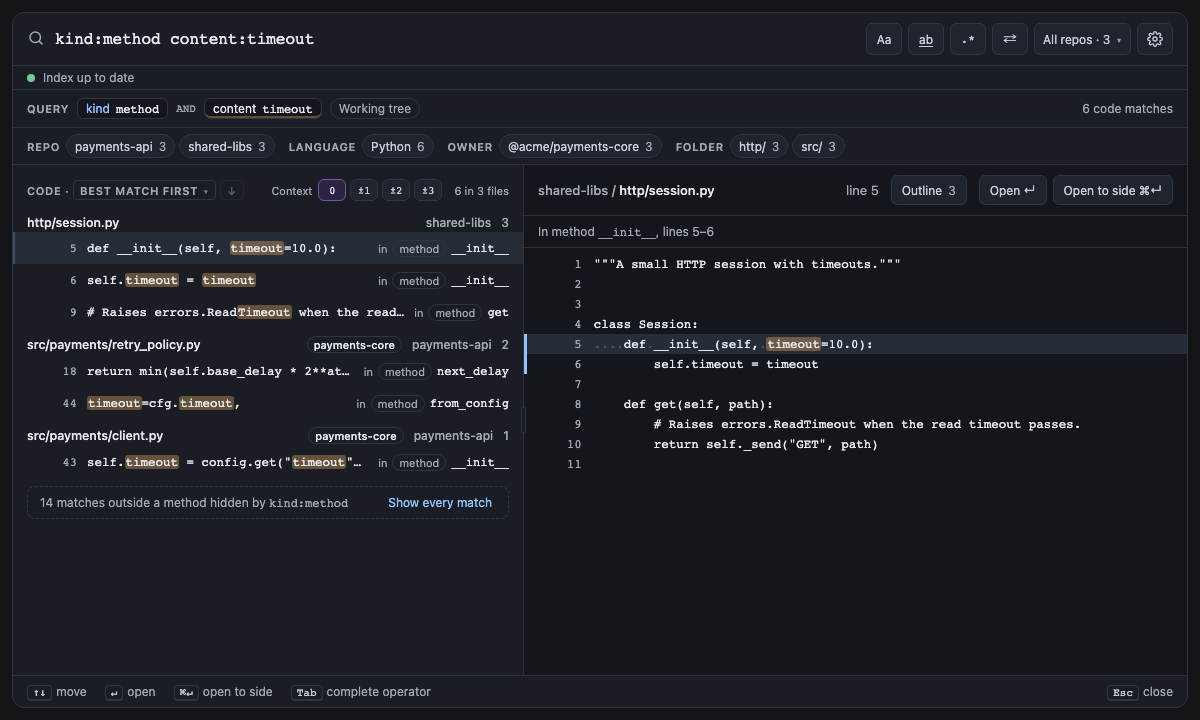This screenshot has width=1200, height=720.
Task: Select result line 44 timeout=cfg.timeout
Action: (268, 404)
